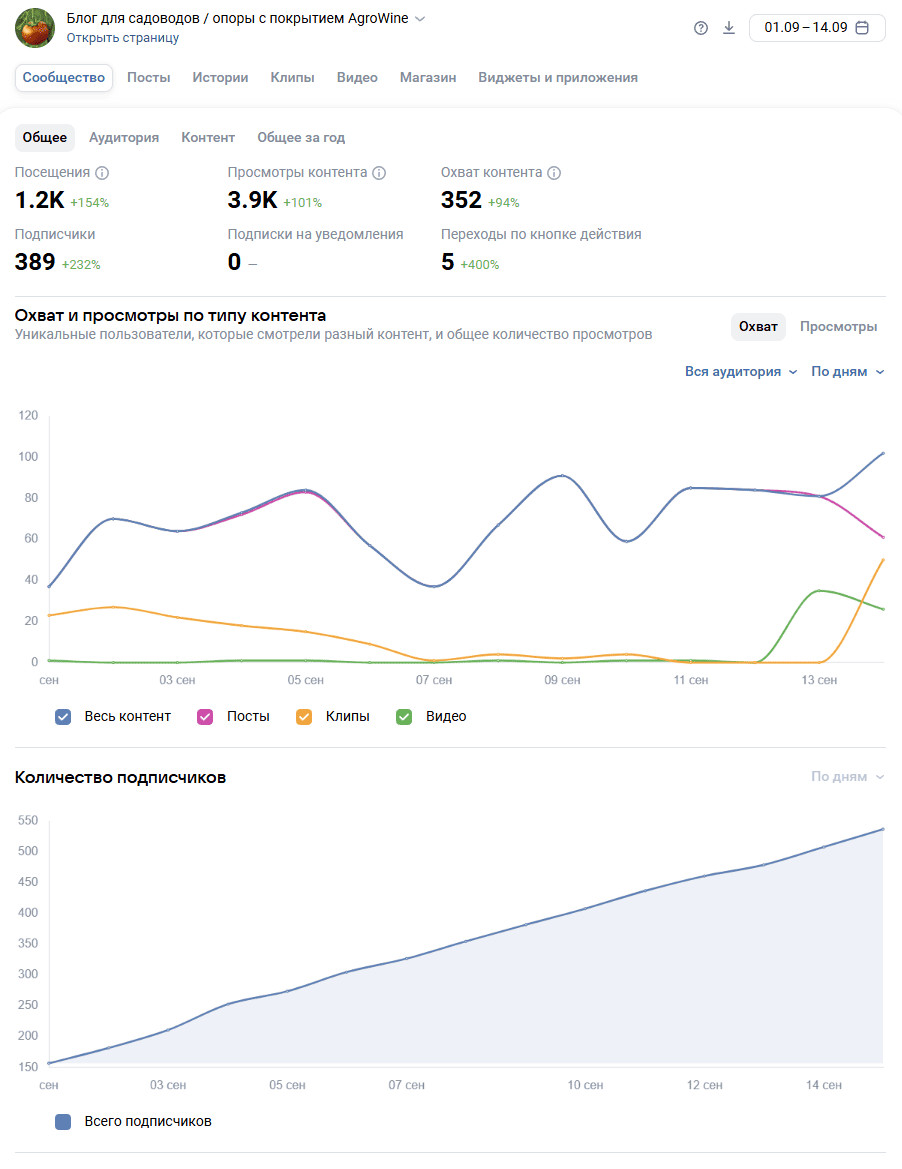The image size is (902, 1169).
Task: Open the Вся аудитория dropdown
Action: (x=741, y=372)
